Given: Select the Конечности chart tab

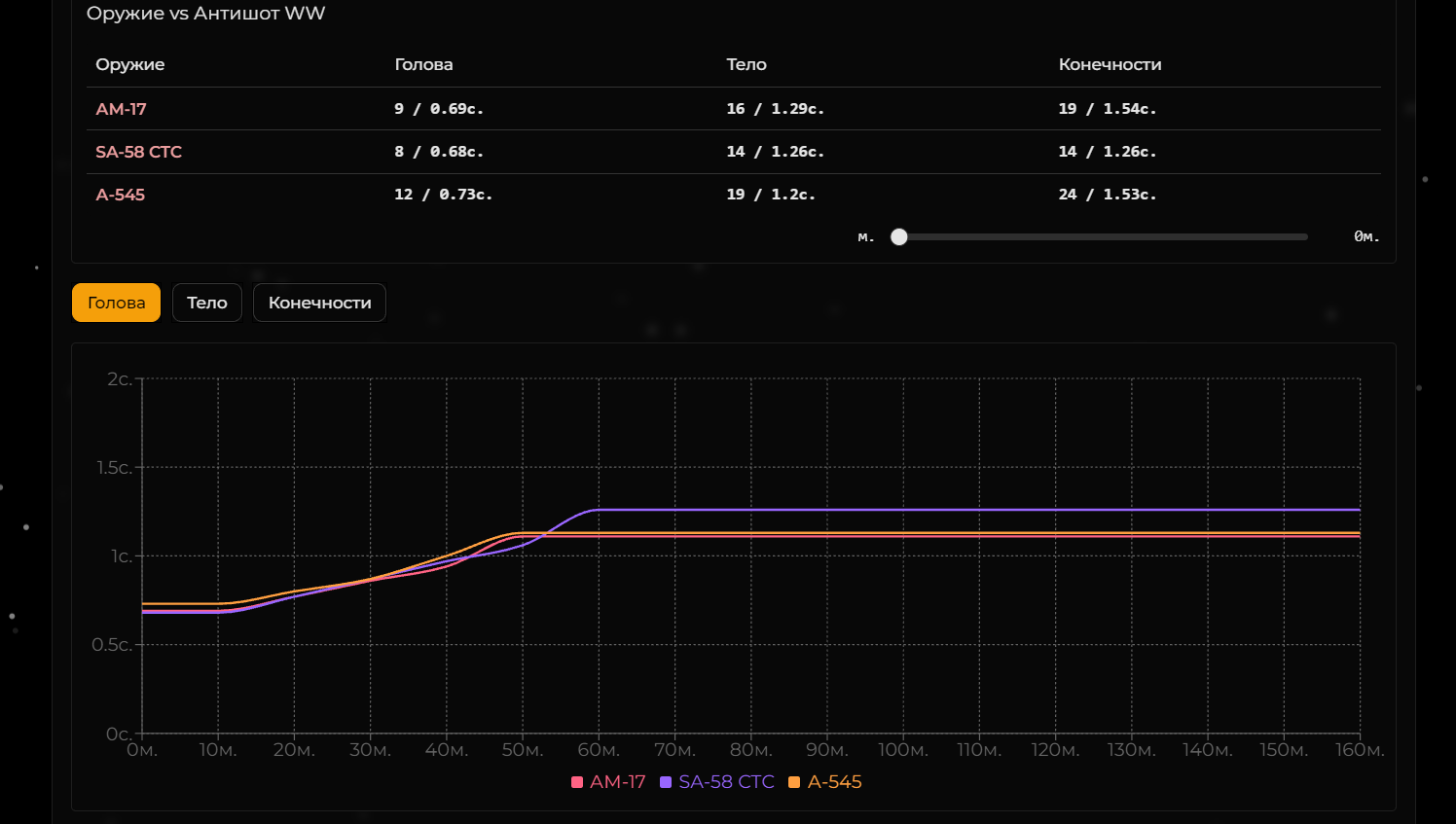Looking at the screenshot, I should (x=319, y=303).
